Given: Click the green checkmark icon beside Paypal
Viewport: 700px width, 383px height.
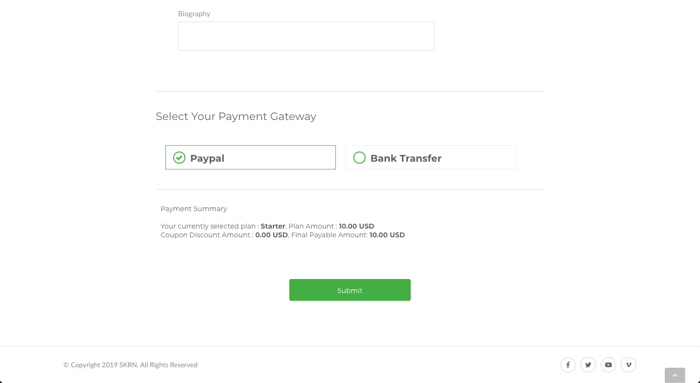Looking at the screenshot, I should [179, 158].
